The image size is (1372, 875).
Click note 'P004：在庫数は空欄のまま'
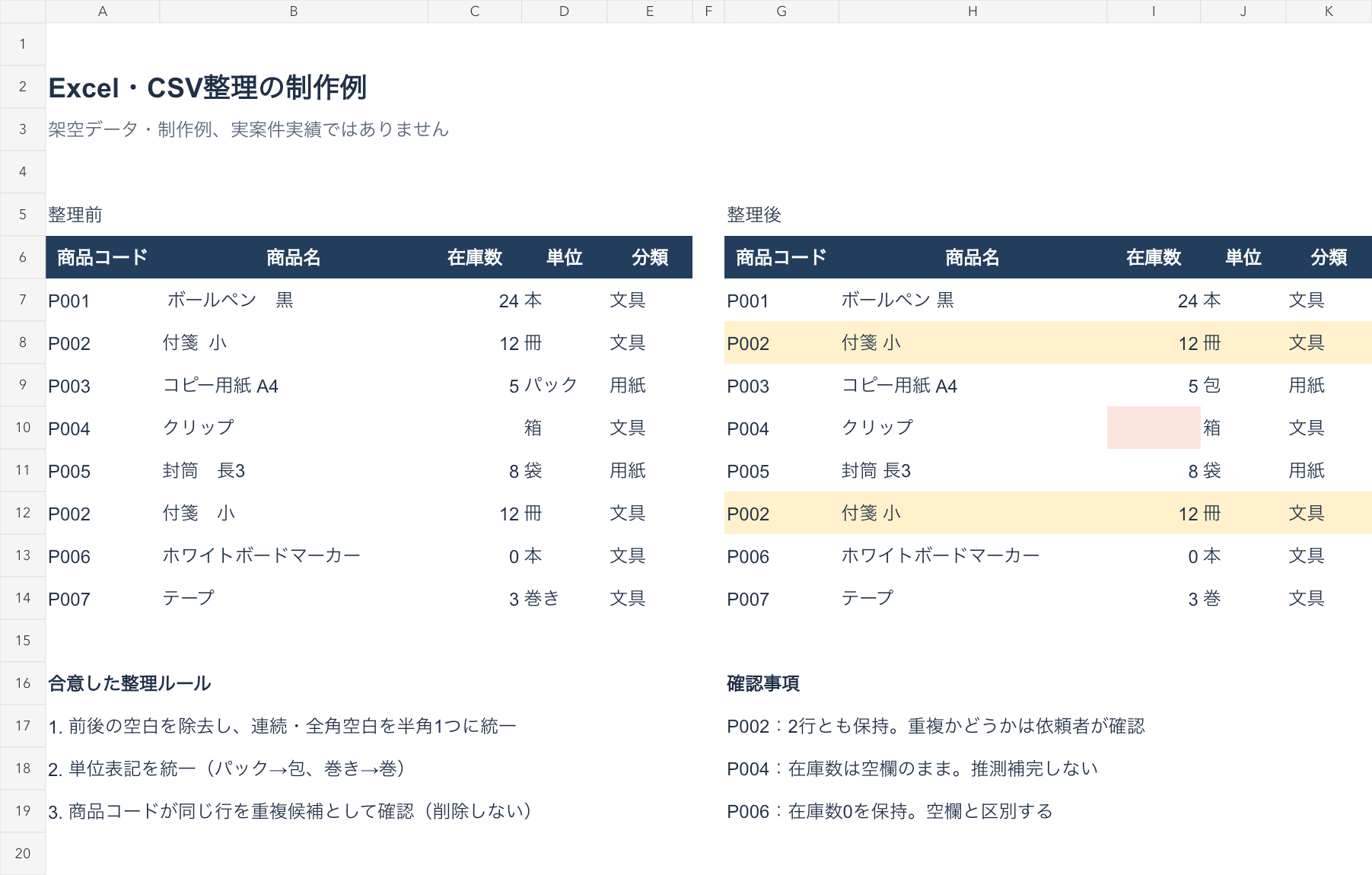coord(912,768)
